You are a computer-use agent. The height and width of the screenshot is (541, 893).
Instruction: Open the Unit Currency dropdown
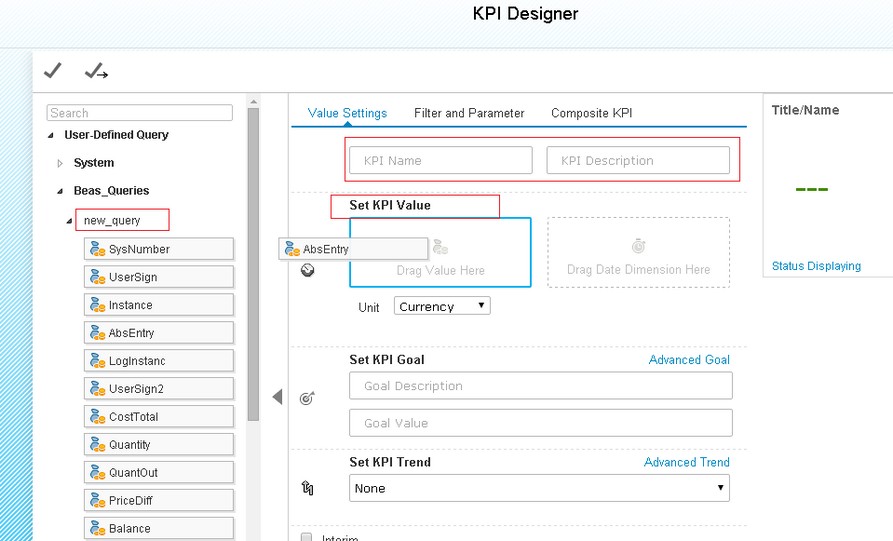click(442, 306)
